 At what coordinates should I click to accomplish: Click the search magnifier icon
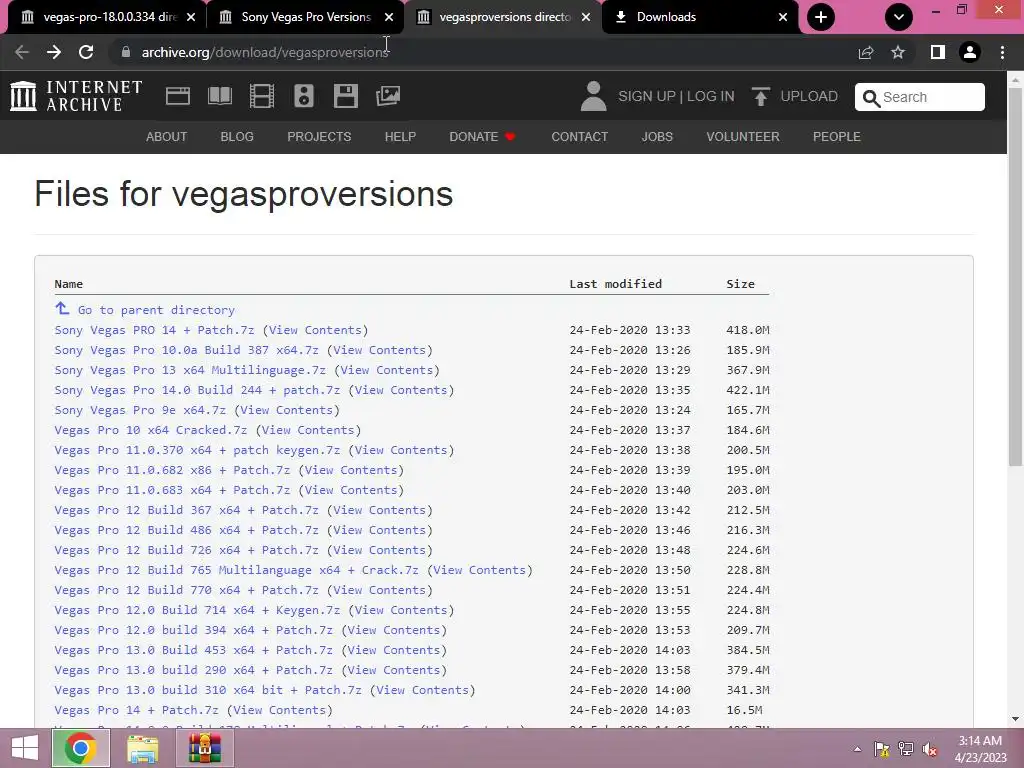[x=871, y=98]
